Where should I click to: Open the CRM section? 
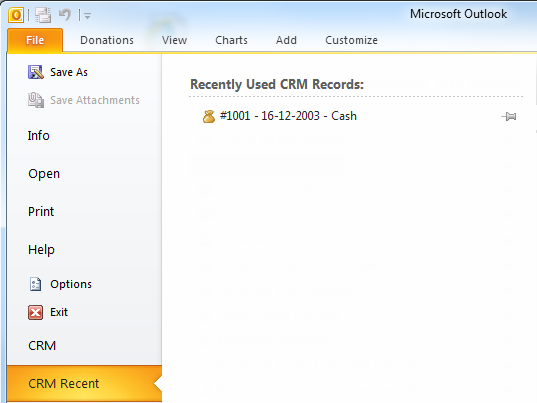click(42, 346)
